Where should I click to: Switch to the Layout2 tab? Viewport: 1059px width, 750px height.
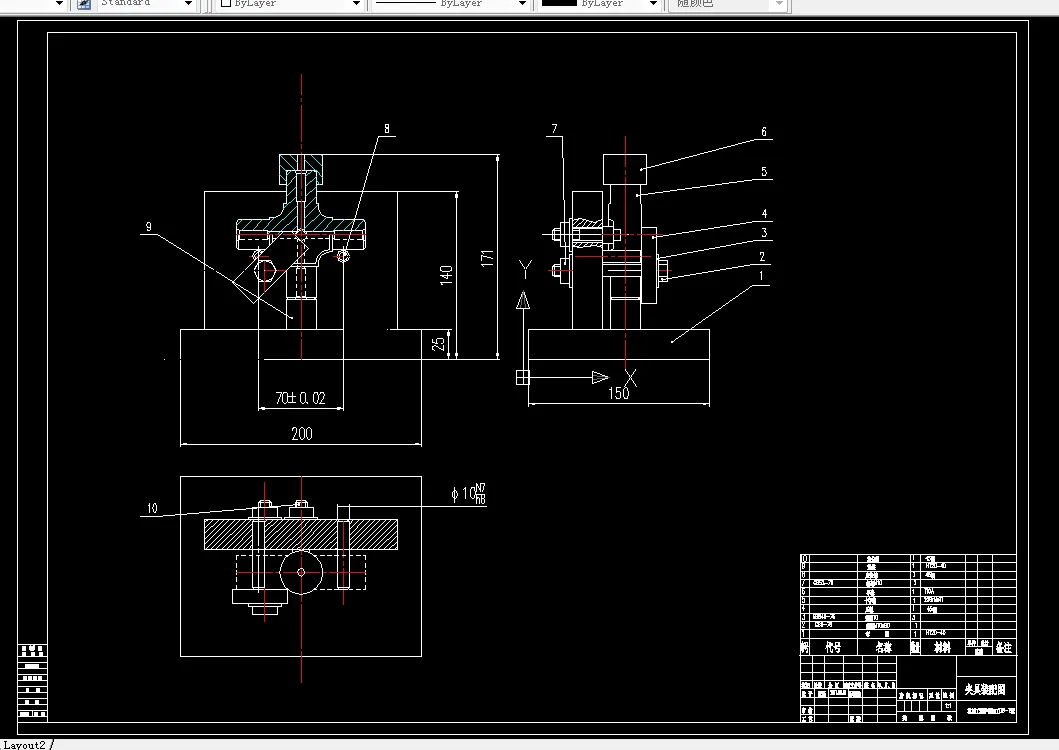click(x=25, y=745)
